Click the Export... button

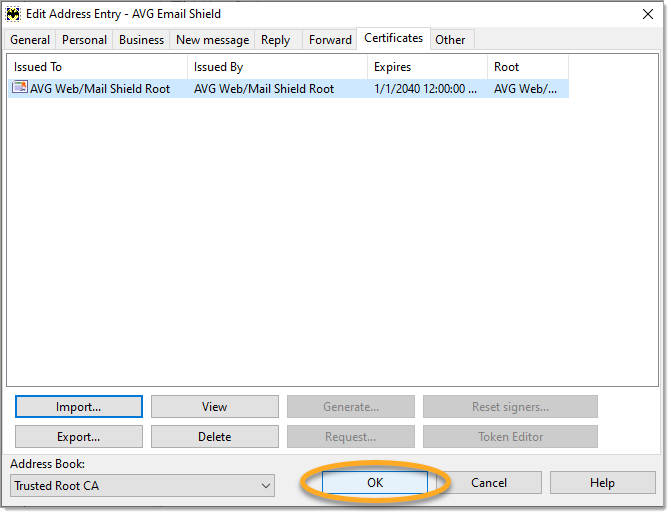click(78, 437)
